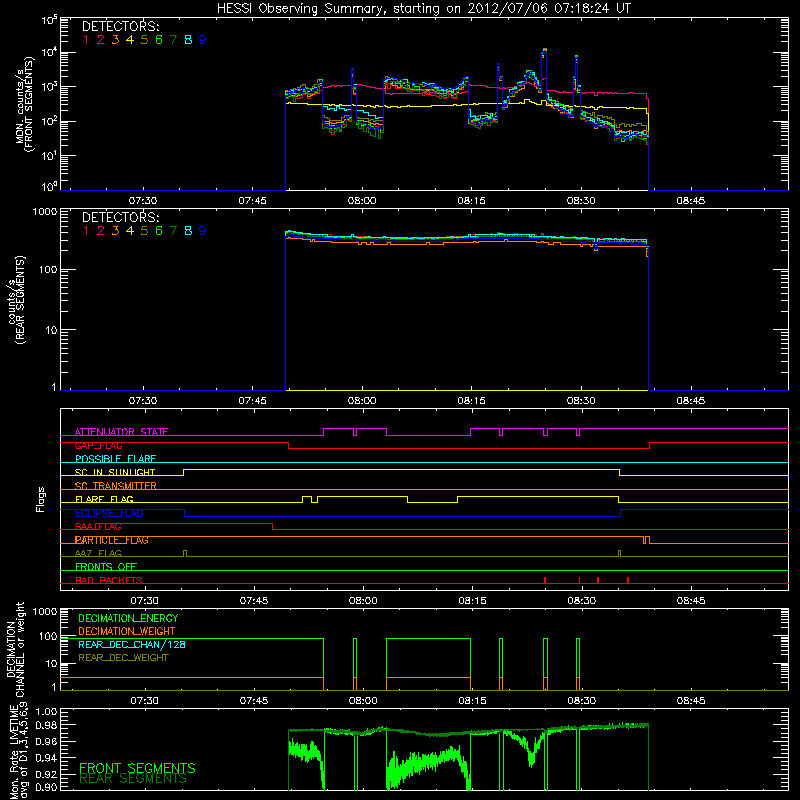800x800 pixels.
Task: Click the 07:45 tick under Flags plot
Action: click(254, 601)
